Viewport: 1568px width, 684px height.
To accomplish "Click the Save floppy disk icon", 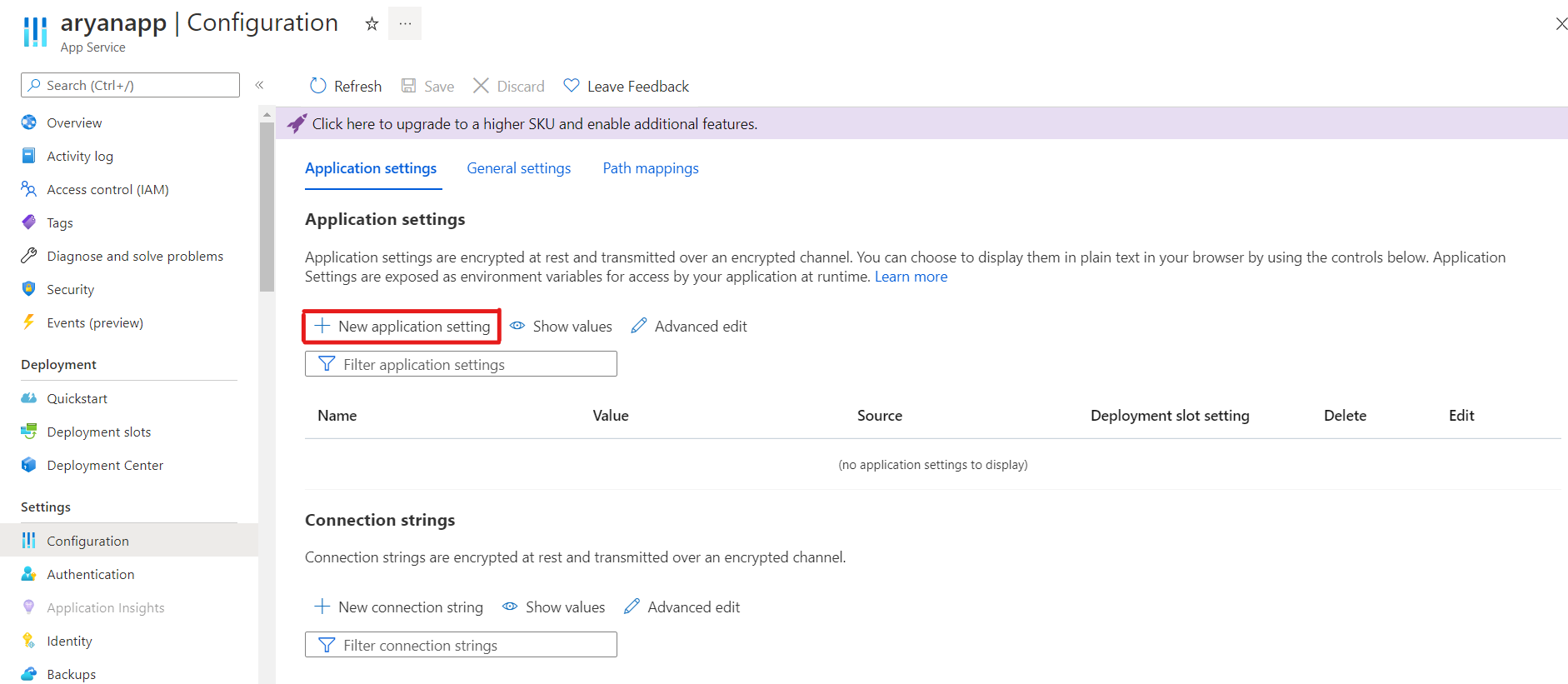I will [x=408, y=86].
